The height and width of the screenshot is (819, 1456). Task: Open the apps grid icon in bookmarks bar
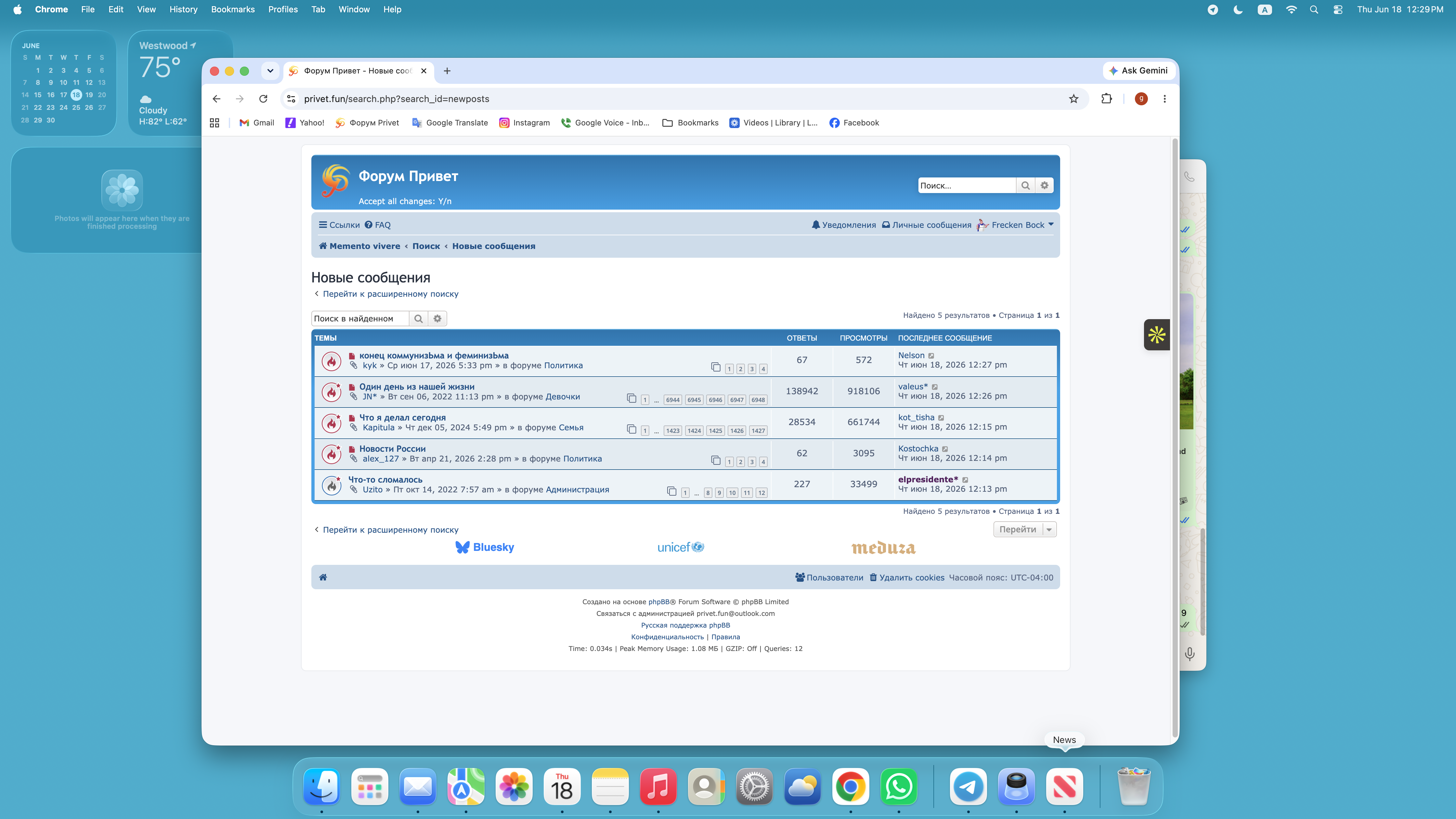click(214, 123)
